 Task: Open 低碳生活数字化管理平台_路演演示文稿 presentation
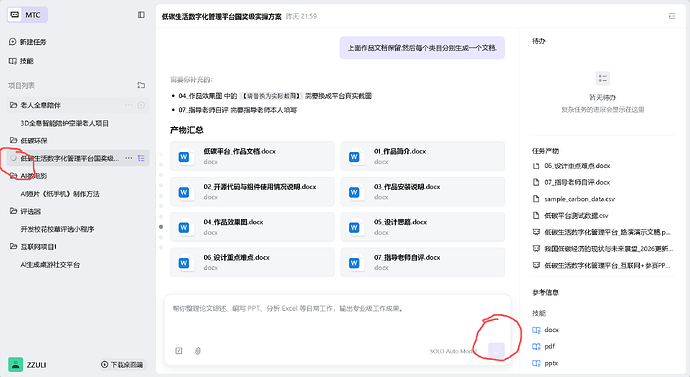(x=607, y=232)
